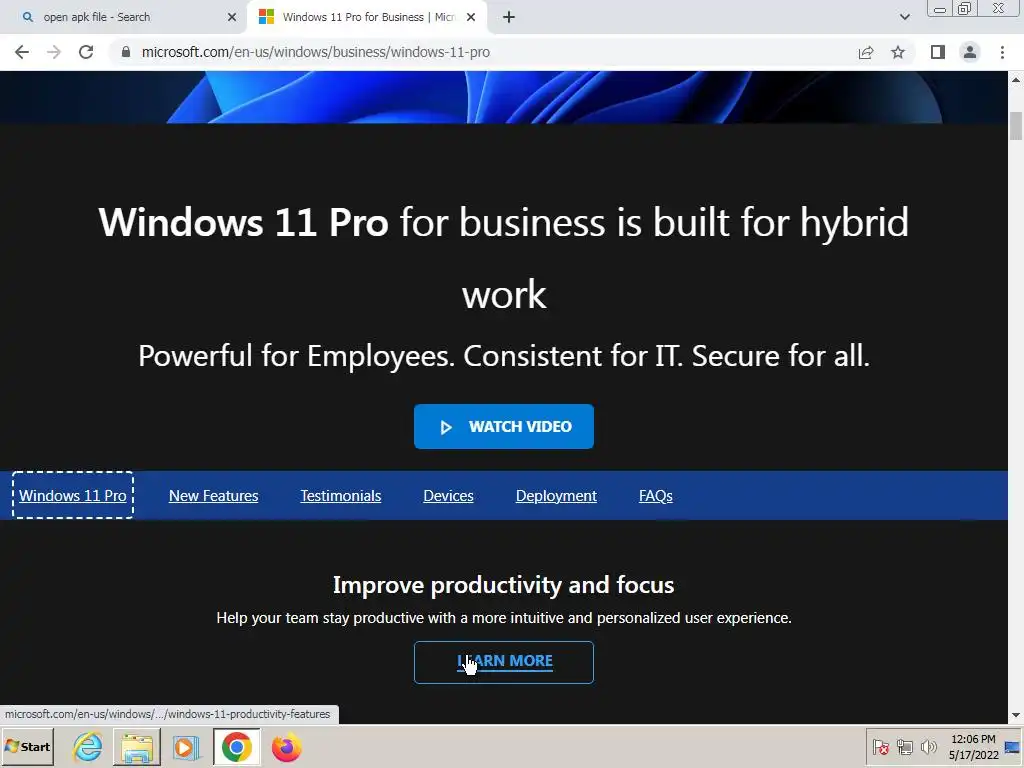The height and width of the screenshot is (768, 1024).
Task: Open the Devices section link
Action: pyautogui.click(x=448, y=496)
